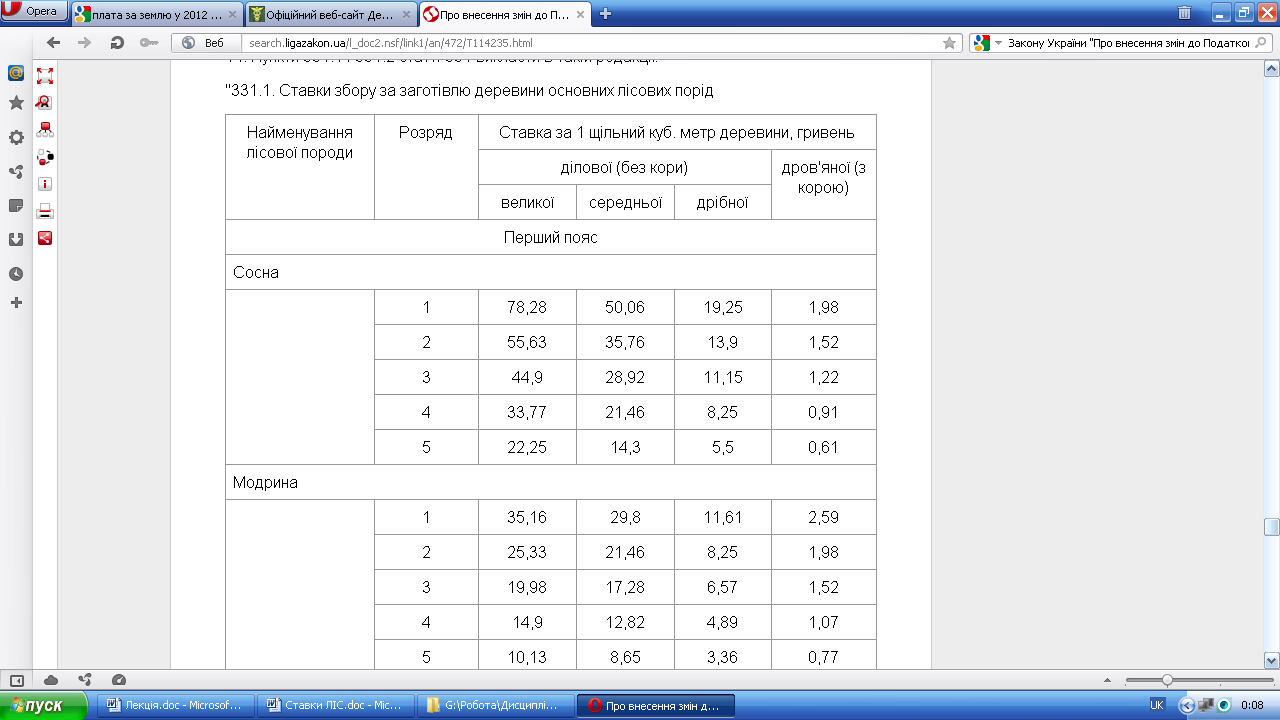Bookmark page with address bar star
The height and width of the screenshot is (720, 1280).
[x=949, y=43]
